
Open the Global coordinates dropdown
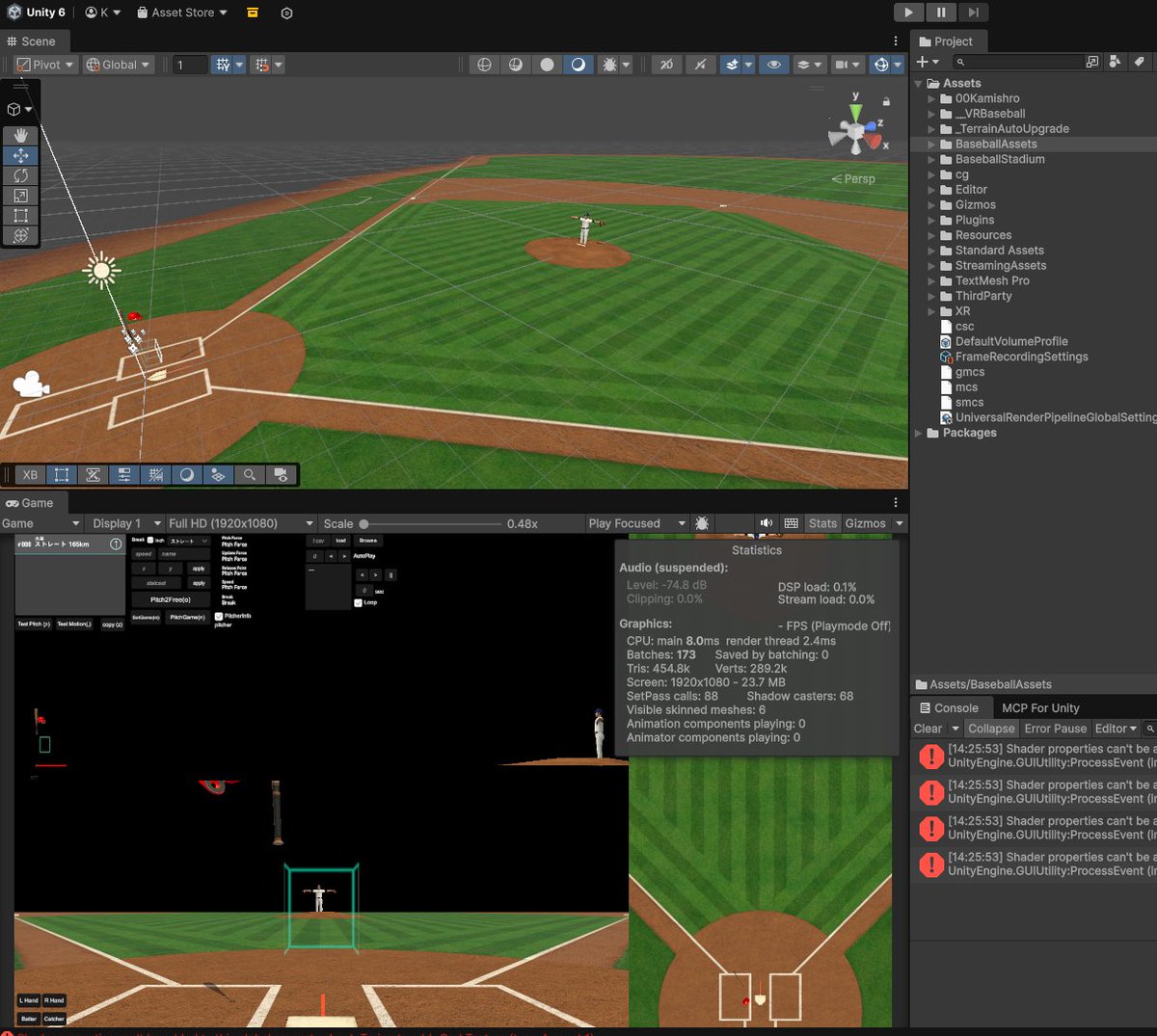[x=119, y=65]
